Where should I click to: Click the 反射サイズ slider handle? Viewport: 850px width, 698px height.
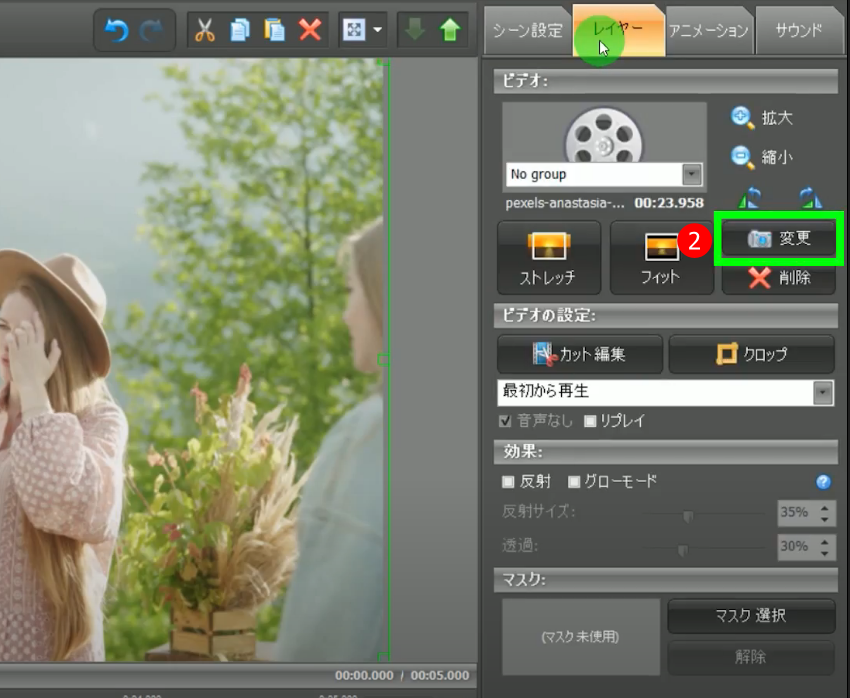click(x=688, y=516)
